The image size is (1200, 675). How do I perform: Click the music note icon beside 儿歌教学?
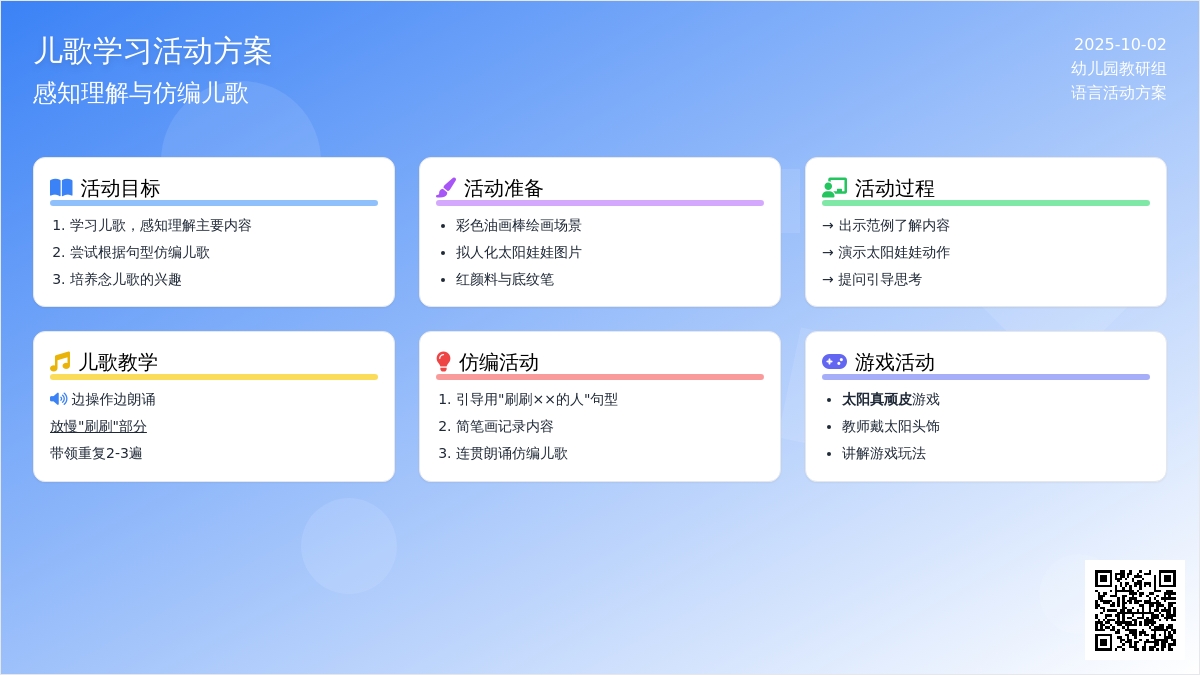(x=60, y=362)
